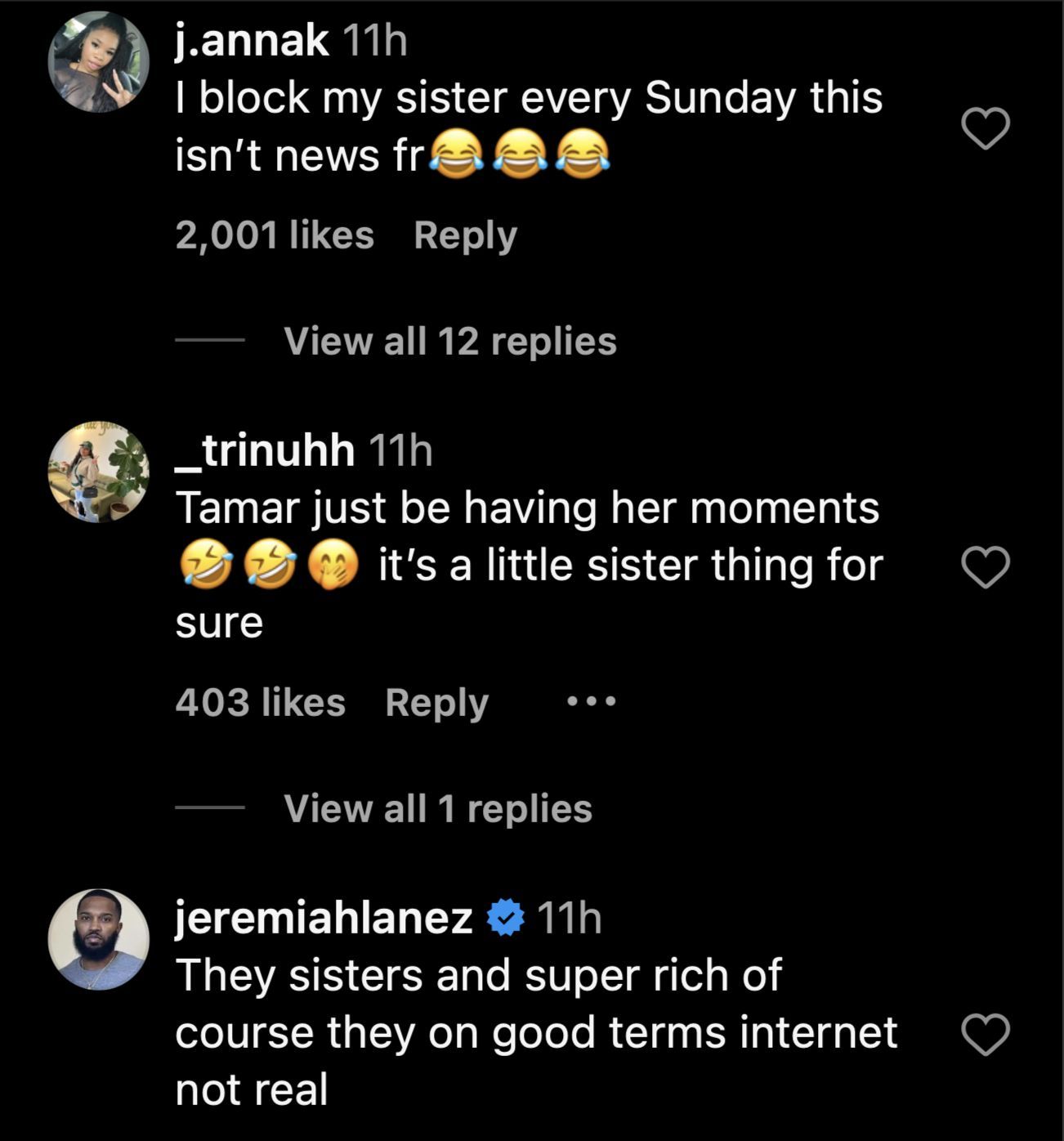Click the verified badge next to jeremiahlanez
Viewport: 1064px width, 1141px height.
click(506, 918)
